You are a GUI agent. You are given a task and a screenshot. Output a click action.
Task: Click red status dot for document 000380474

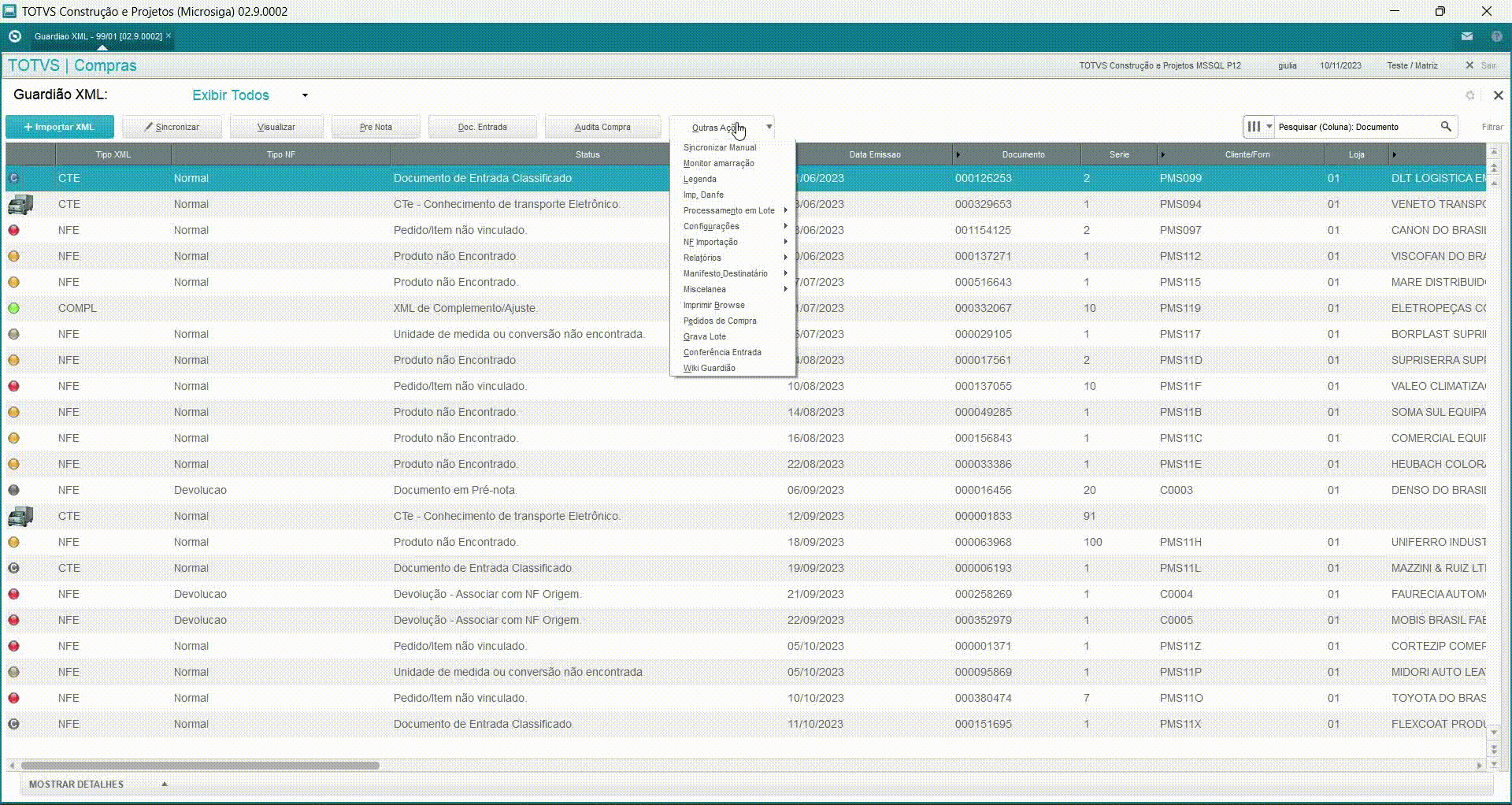pos(13,699)
